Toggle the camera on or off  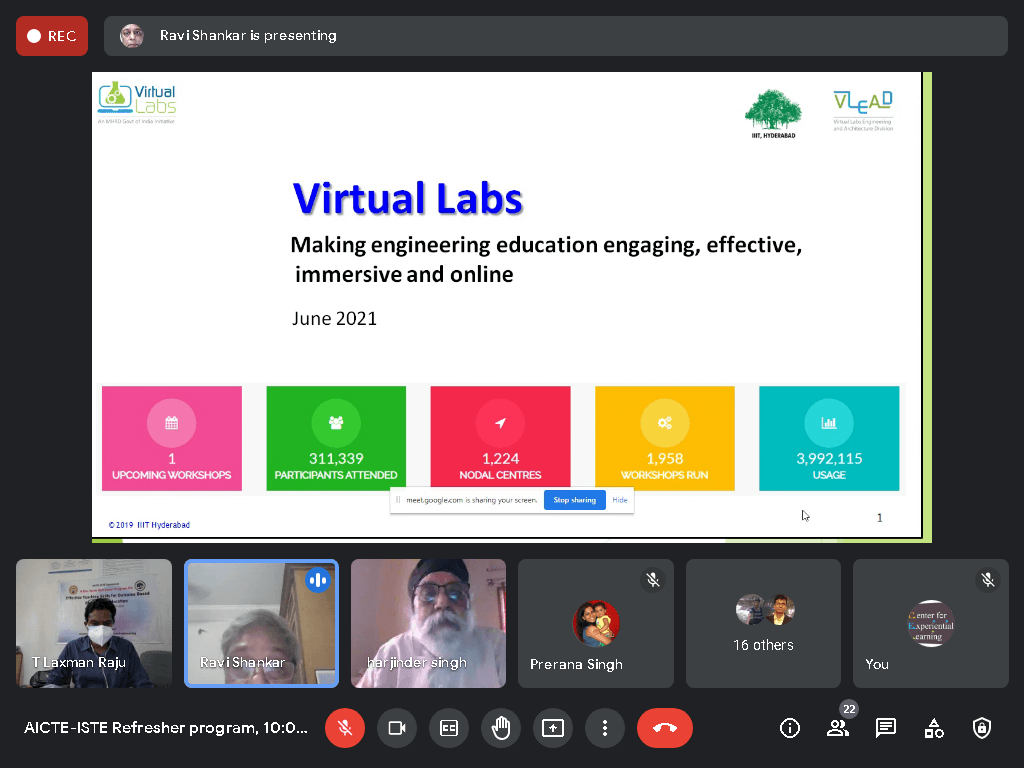397,728
